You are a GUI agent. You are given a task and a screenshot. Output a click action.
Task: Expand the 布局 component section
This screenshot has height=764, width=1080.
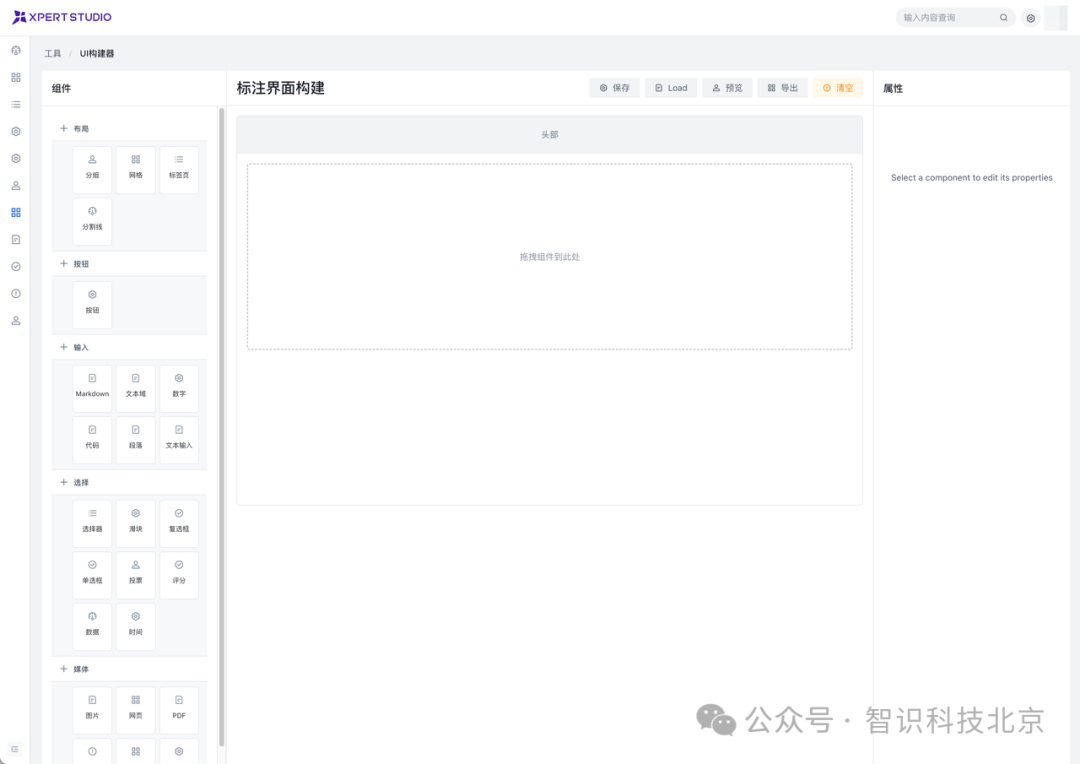coord(129,128)
